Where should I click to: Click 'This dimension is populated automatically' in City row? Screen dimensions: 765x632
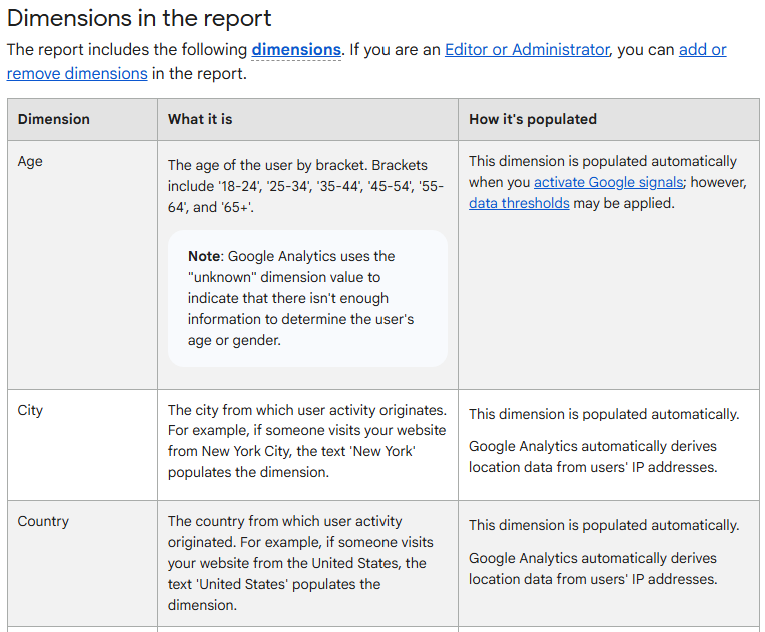click(604, 414)
